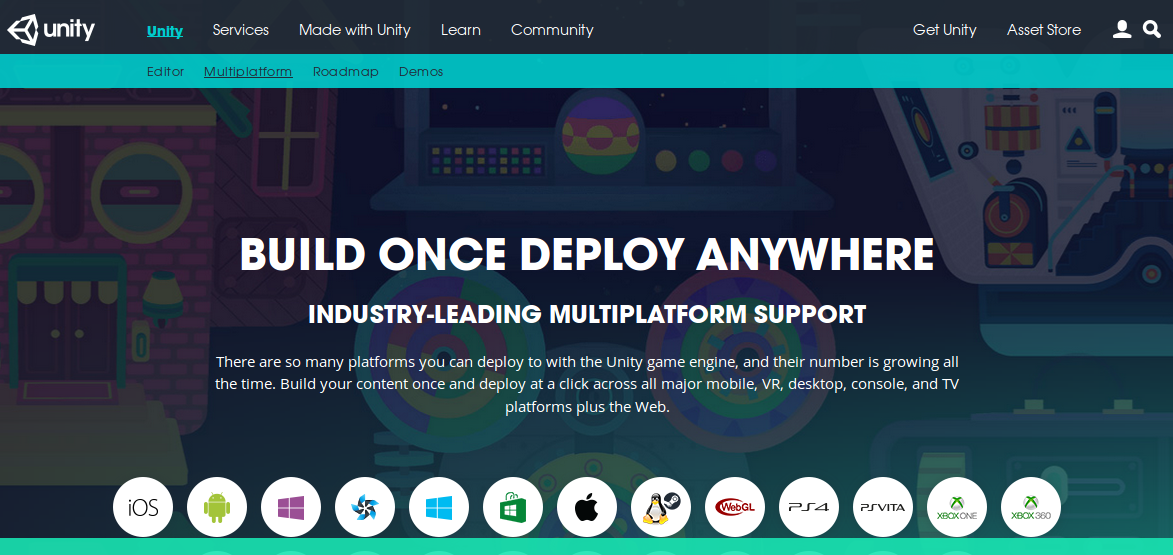The height and width of the screenshot is (555, 1173).
Task: Go to the Asset Store link
Action: [1044, 30]
